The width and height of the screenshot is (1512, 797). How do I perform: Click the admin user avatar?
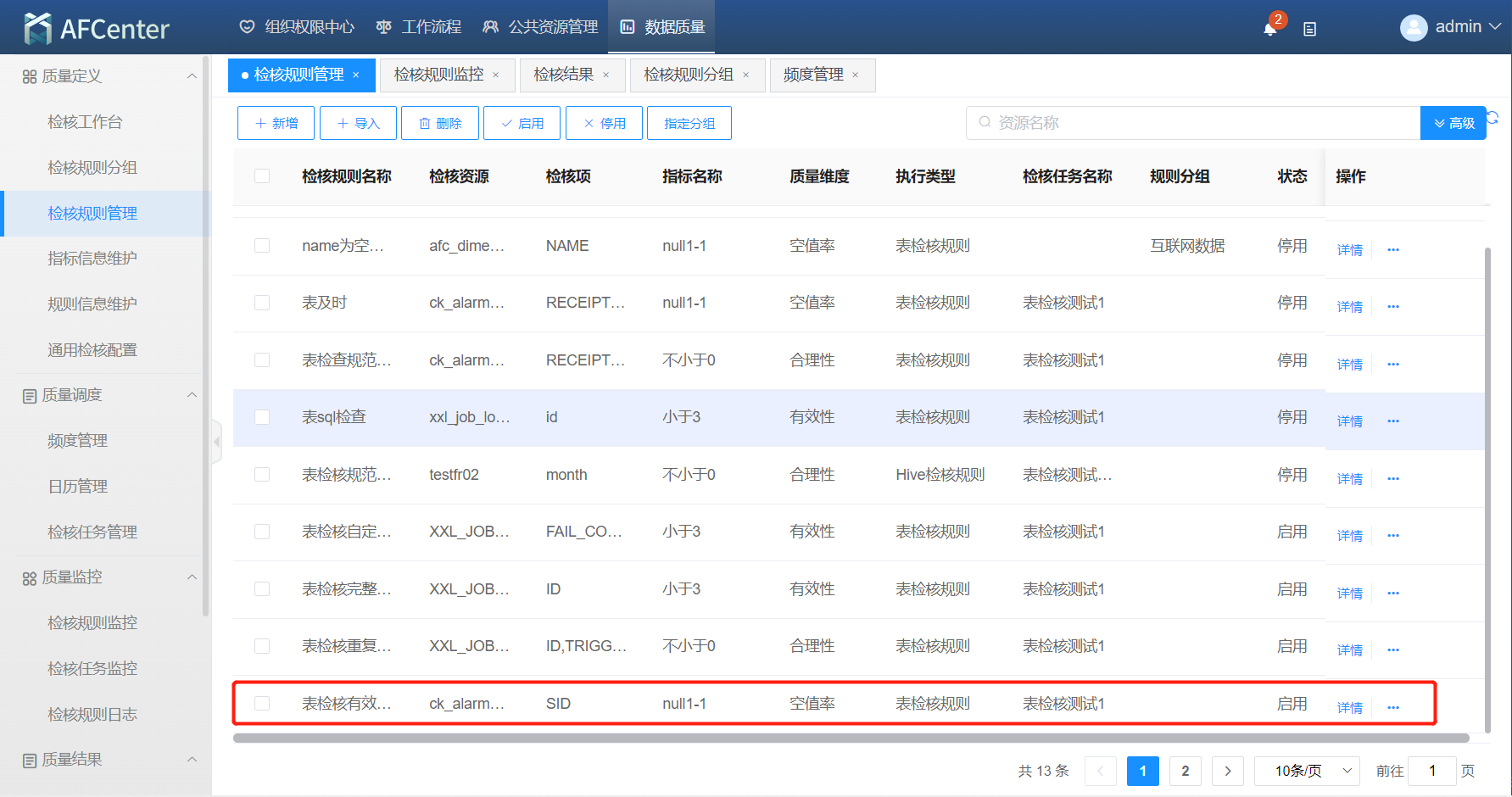pyautogui.click(x=1413, y=28)
